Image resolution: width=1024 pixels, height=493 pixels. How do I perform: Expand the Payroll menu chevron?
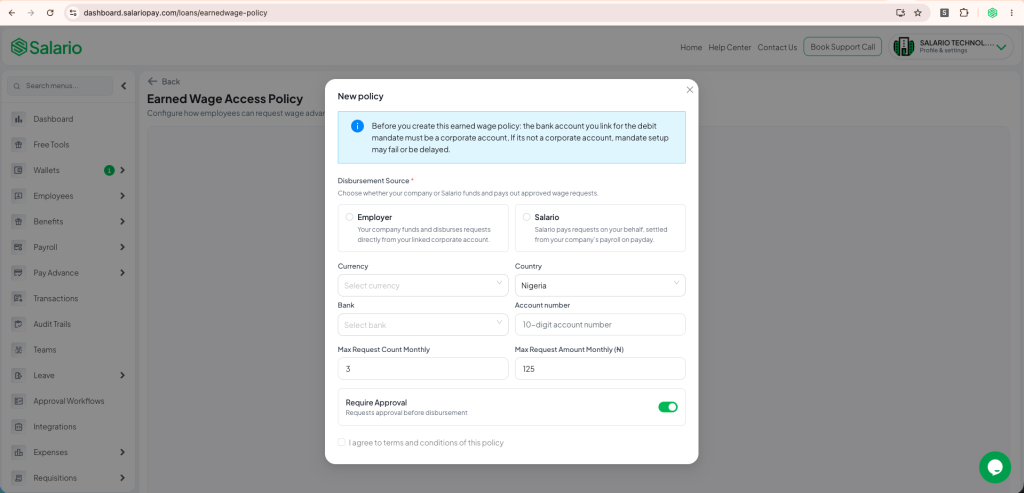[x=122, y=247]
